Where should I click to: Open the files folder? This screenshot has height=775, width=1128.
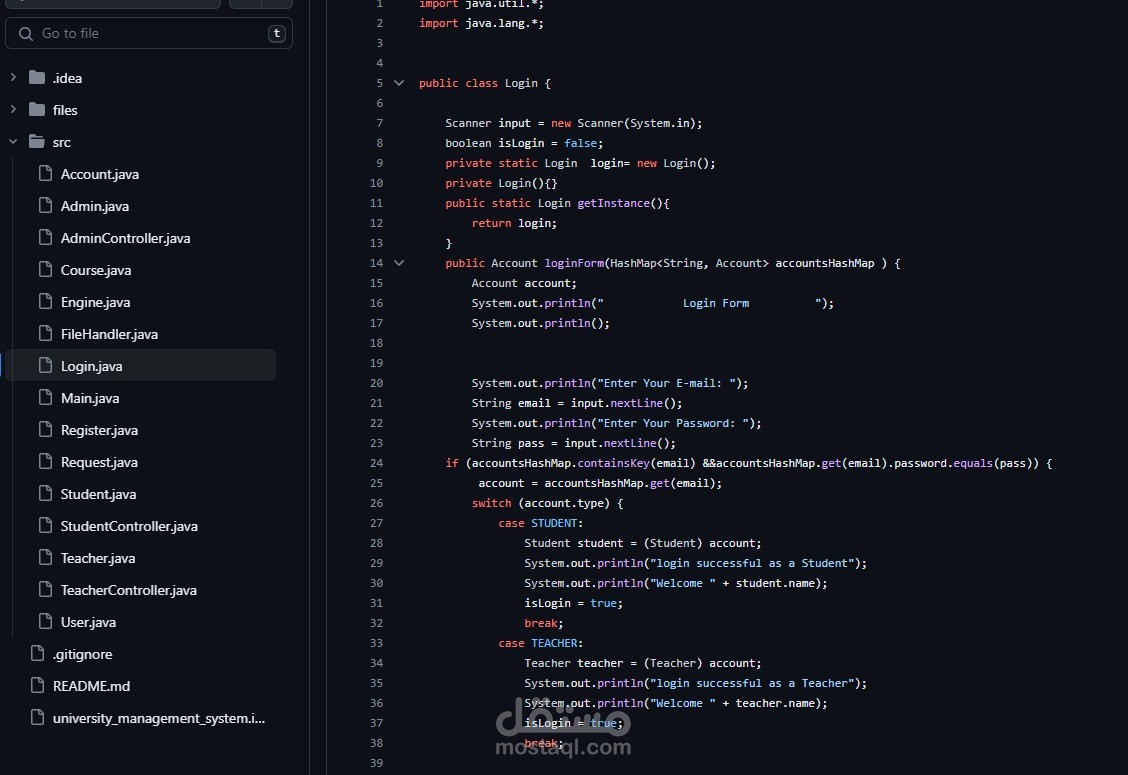pos(65,110)
